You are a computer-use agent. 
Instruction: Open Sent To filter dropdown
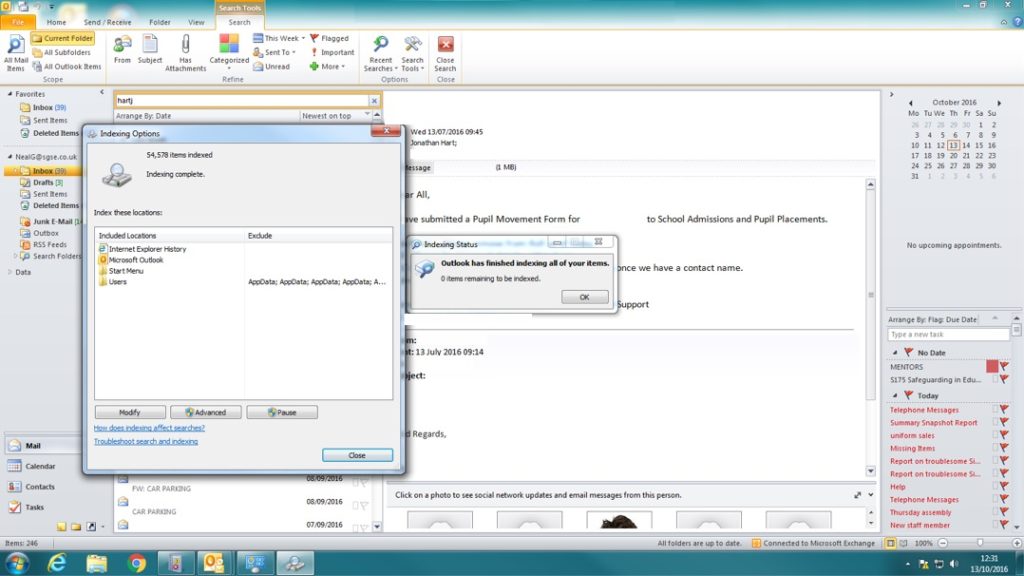(x=275, y=52)
